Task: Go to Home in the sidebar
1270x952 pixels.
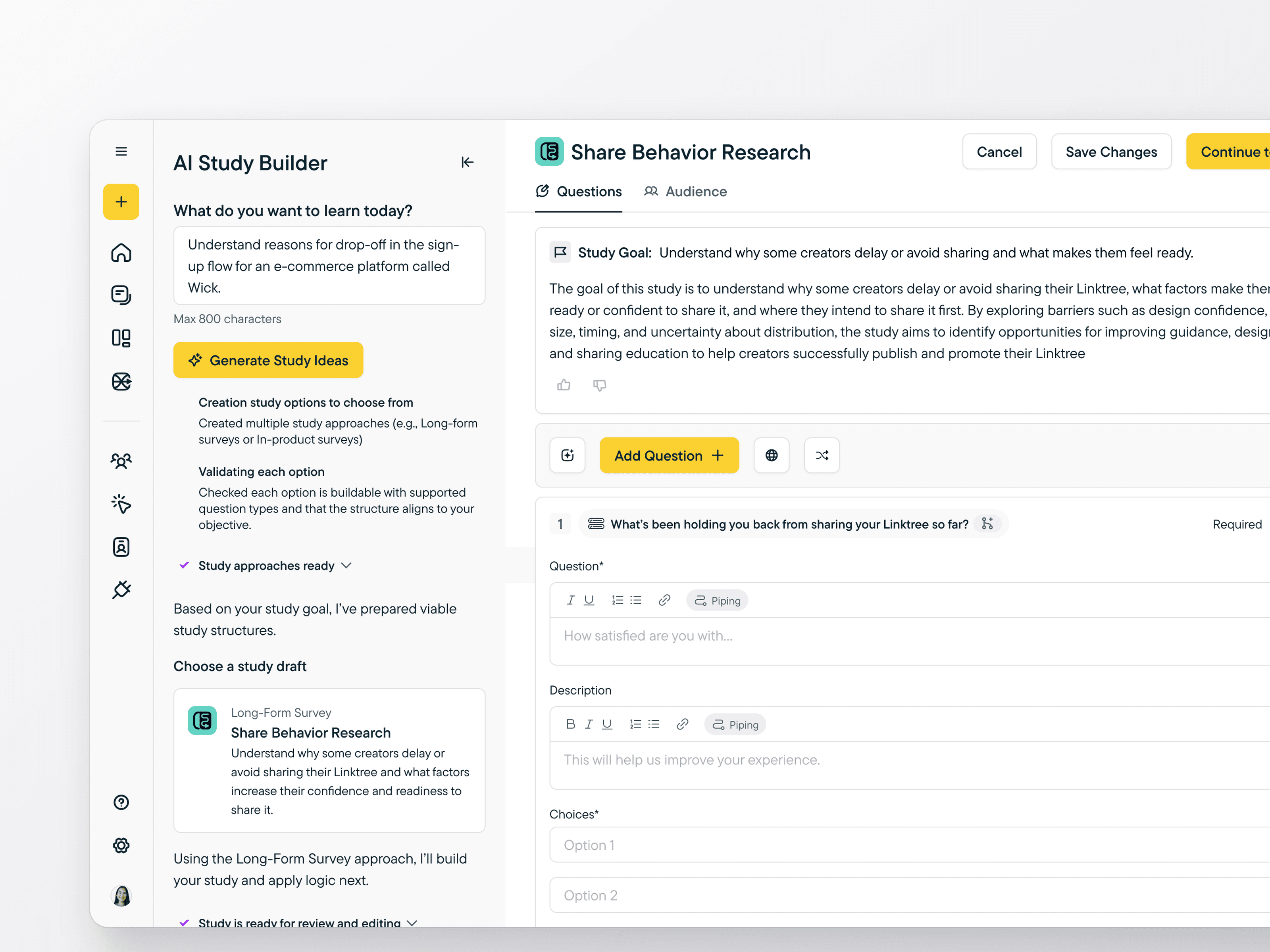Action: click(x=121, y=253)
